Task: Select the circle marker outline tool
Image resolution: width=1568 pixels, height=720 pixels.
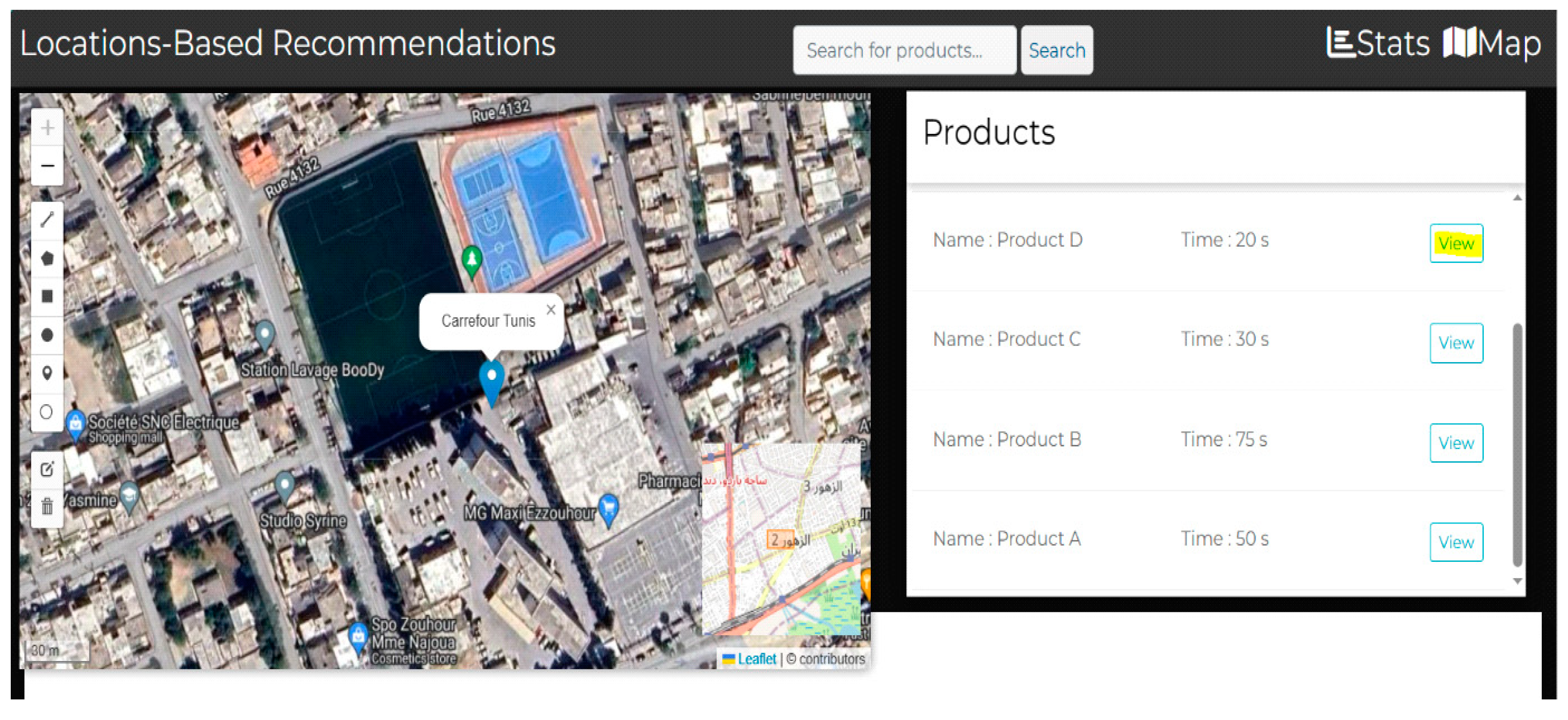Action: coord(48,412)
